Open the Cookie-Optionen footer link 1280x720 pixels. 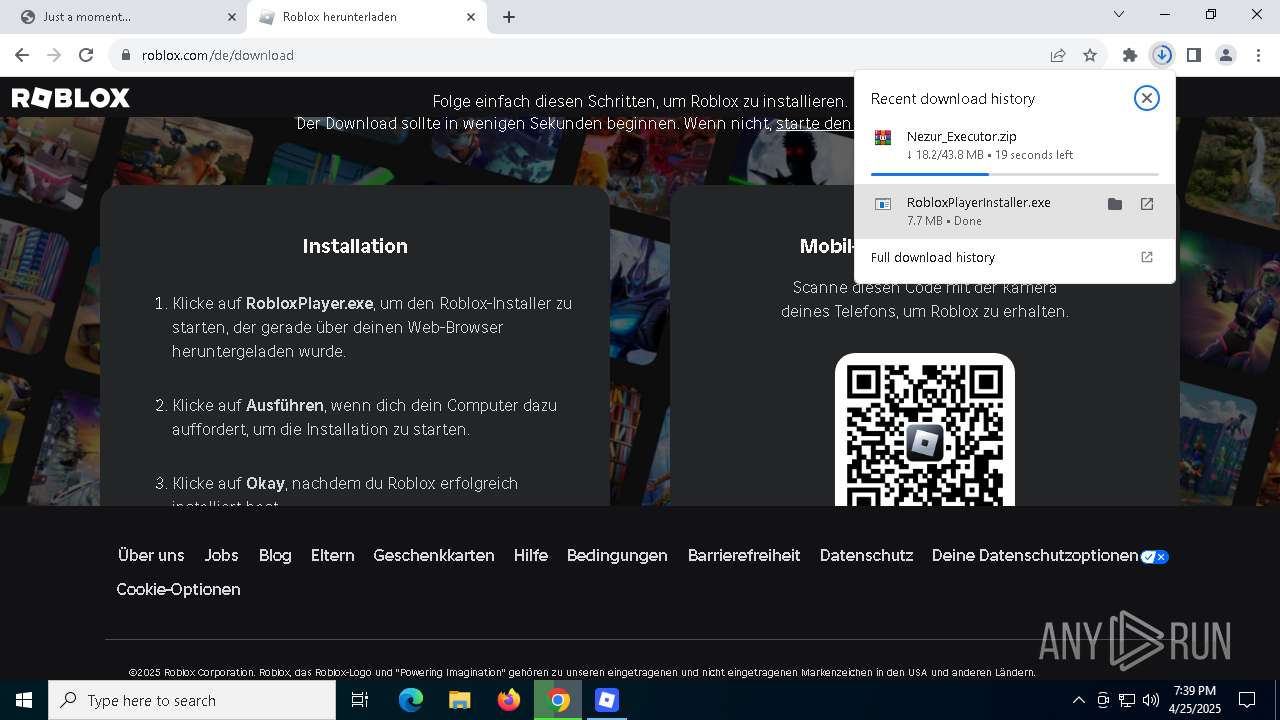178,590
